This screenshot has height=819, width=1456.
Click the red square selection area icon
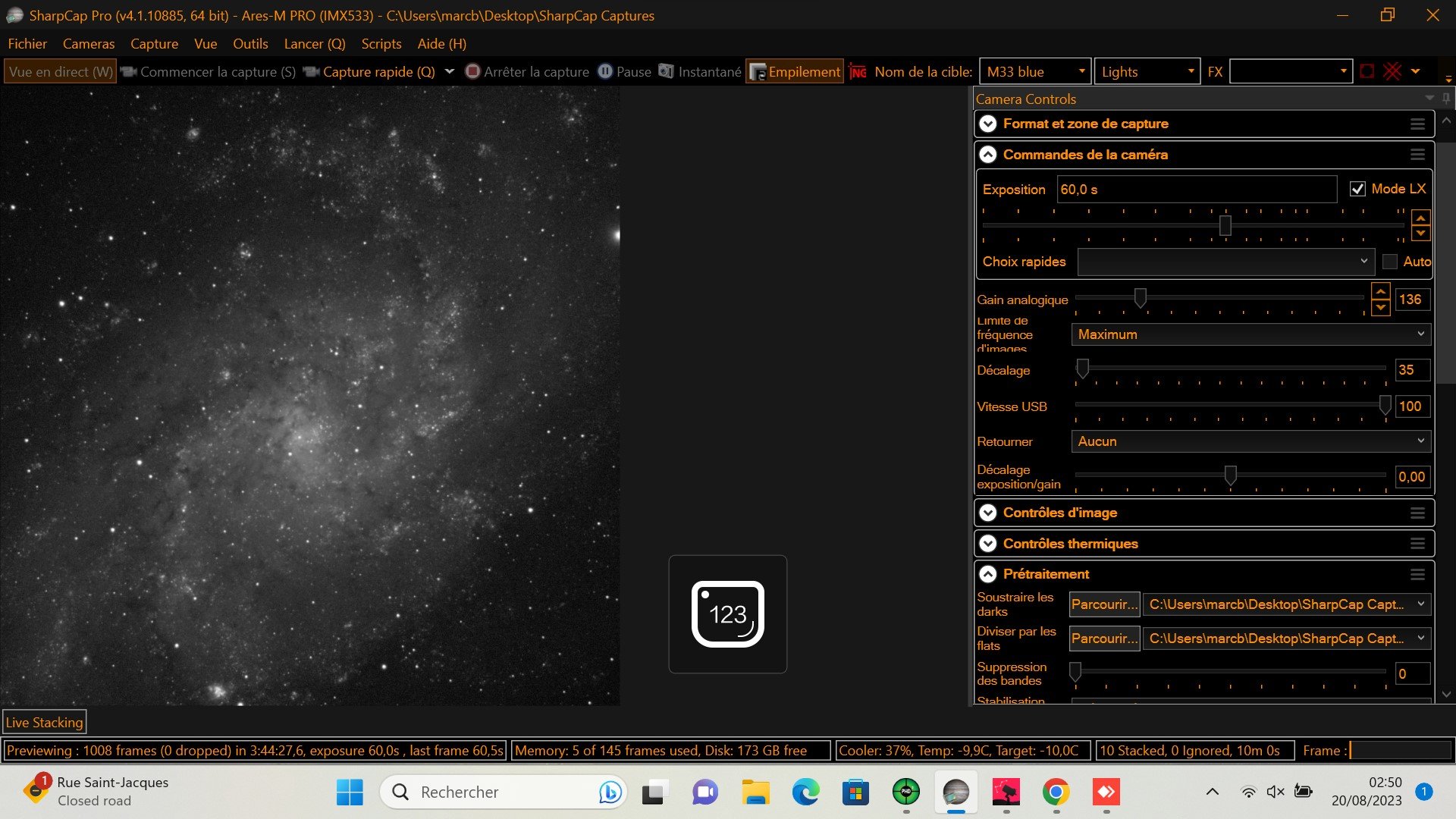click(1367, 71)
